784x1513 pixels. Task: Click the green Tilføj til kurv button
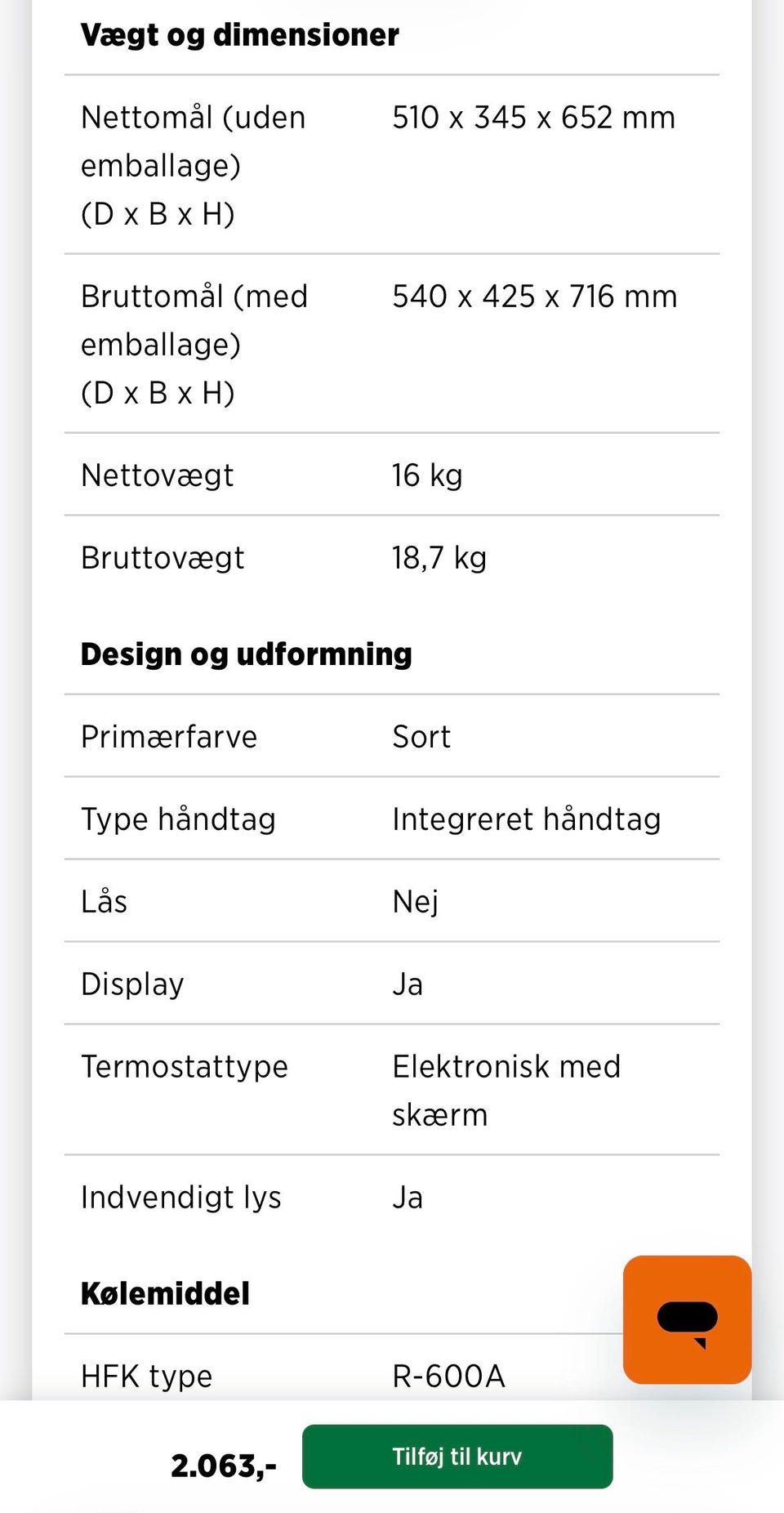click(x=457, y=1456)
